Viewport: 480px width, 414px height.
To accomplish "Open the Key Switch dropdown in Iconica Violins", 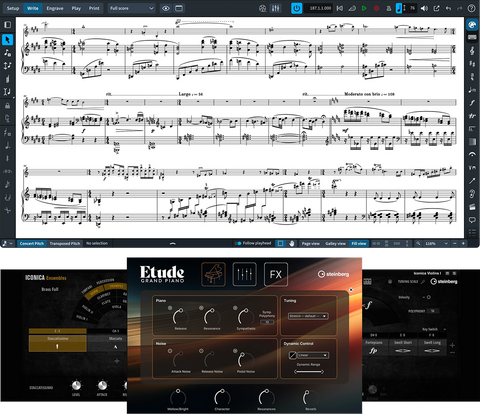I will click(x=433, y=329).
